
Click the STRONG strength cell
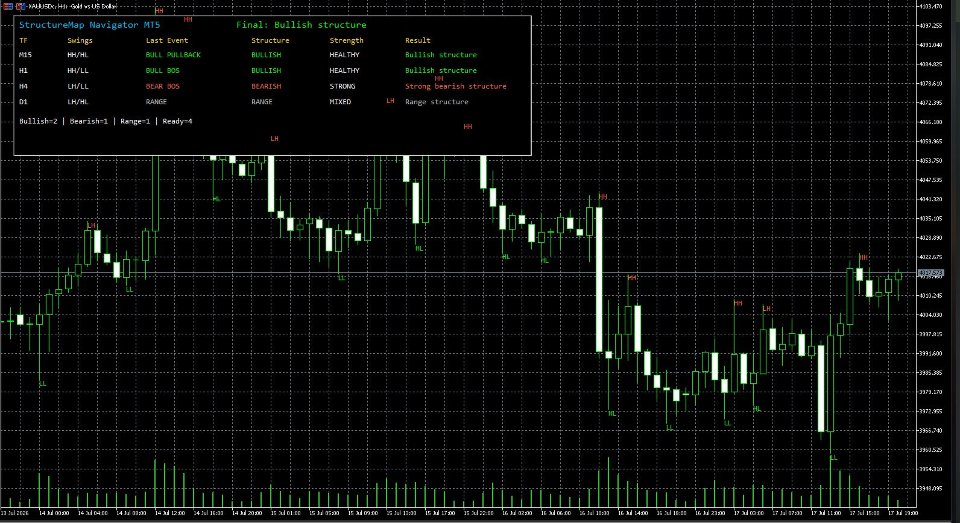click(342, 86)
